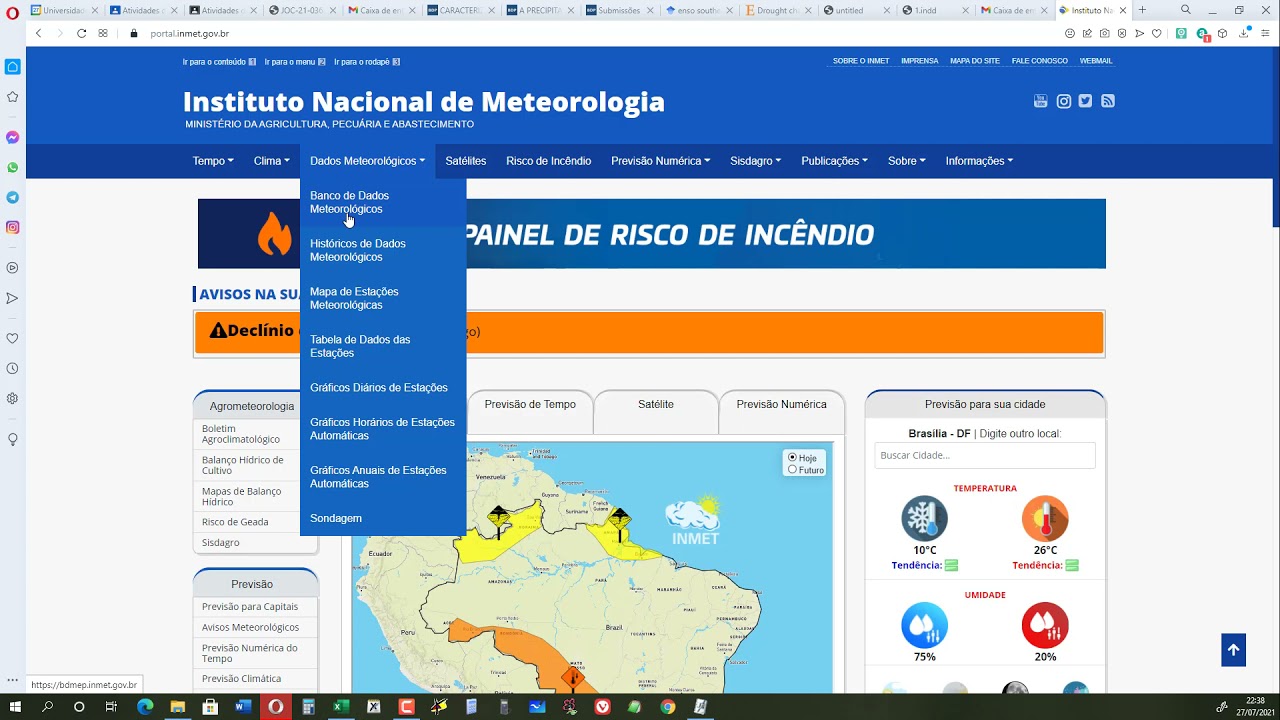Open Messenger in the Opera sidebar

tap(13, 137)
